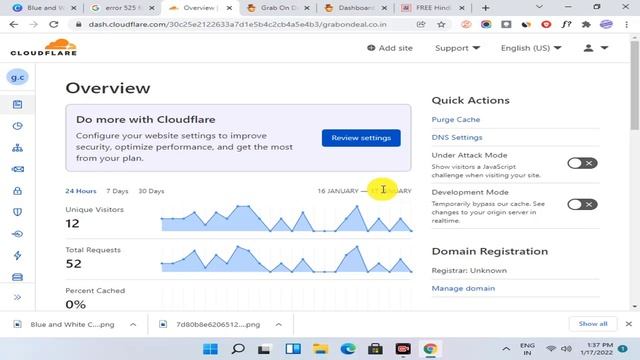Open Microsoft Edge from the taskbar

348,349
